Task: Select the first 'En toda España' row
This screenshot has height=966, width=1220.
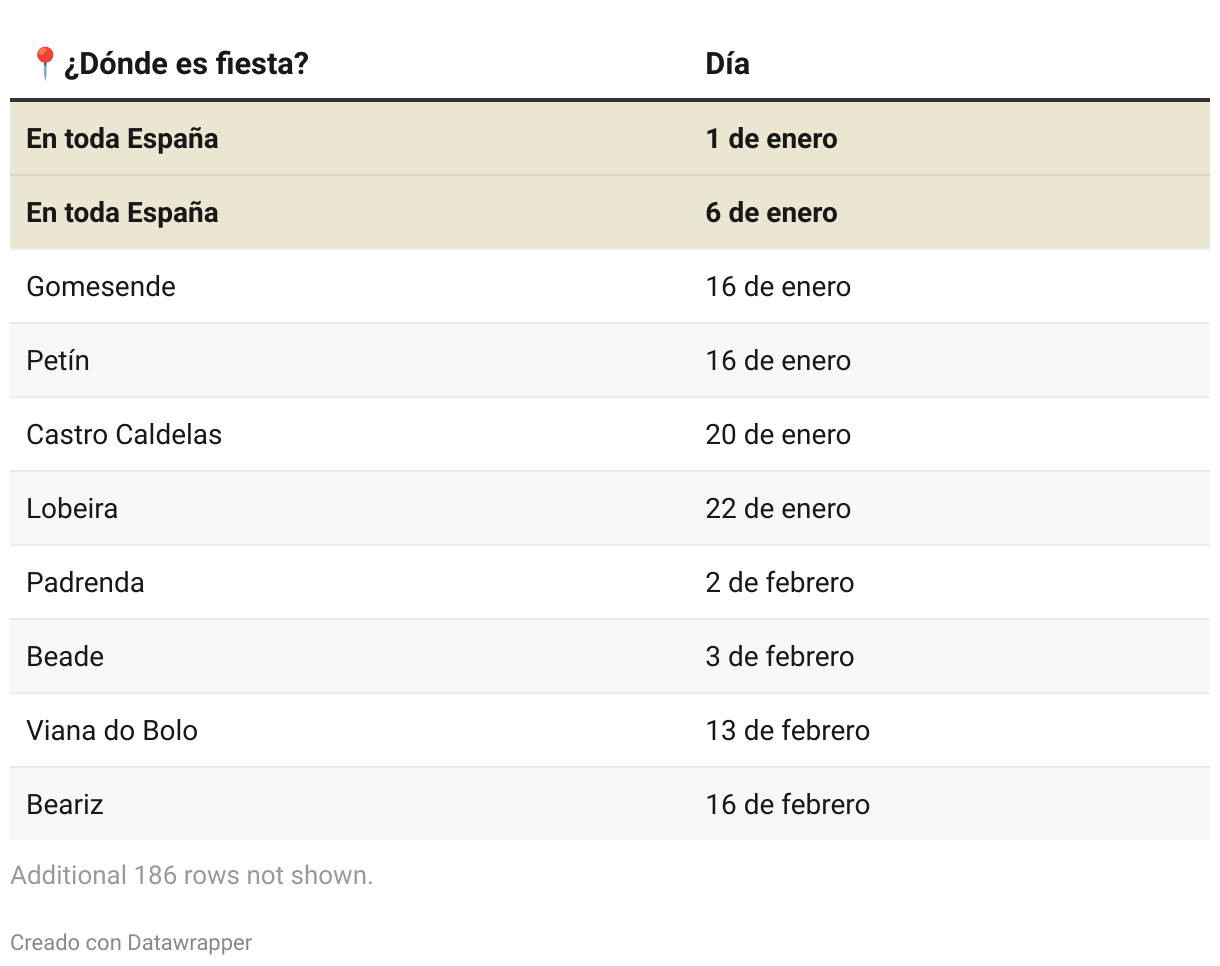Action: (x=122, y=138)
